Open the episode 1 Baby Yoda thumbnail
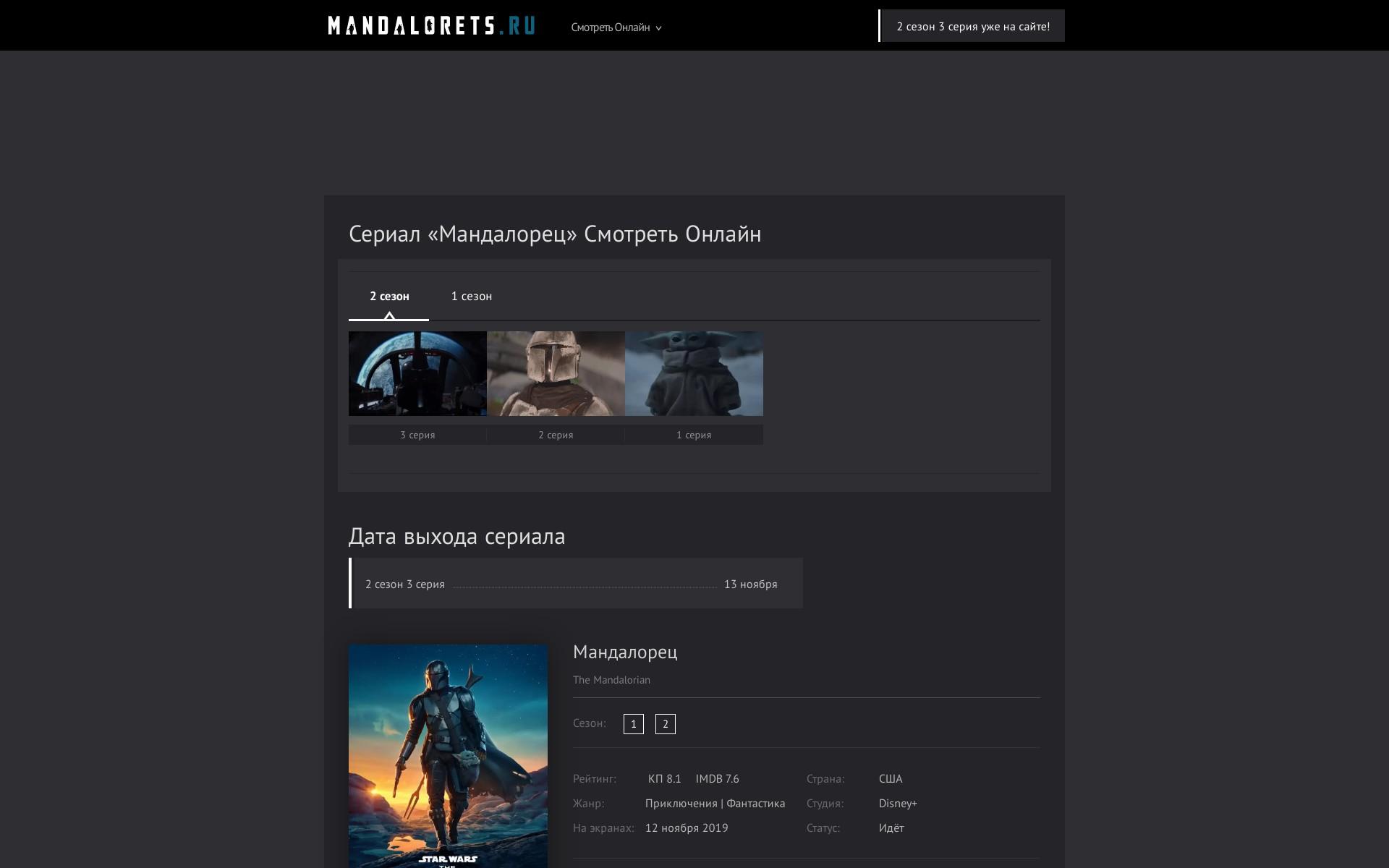Viewport: 1389px width, 868px height. 694,373
